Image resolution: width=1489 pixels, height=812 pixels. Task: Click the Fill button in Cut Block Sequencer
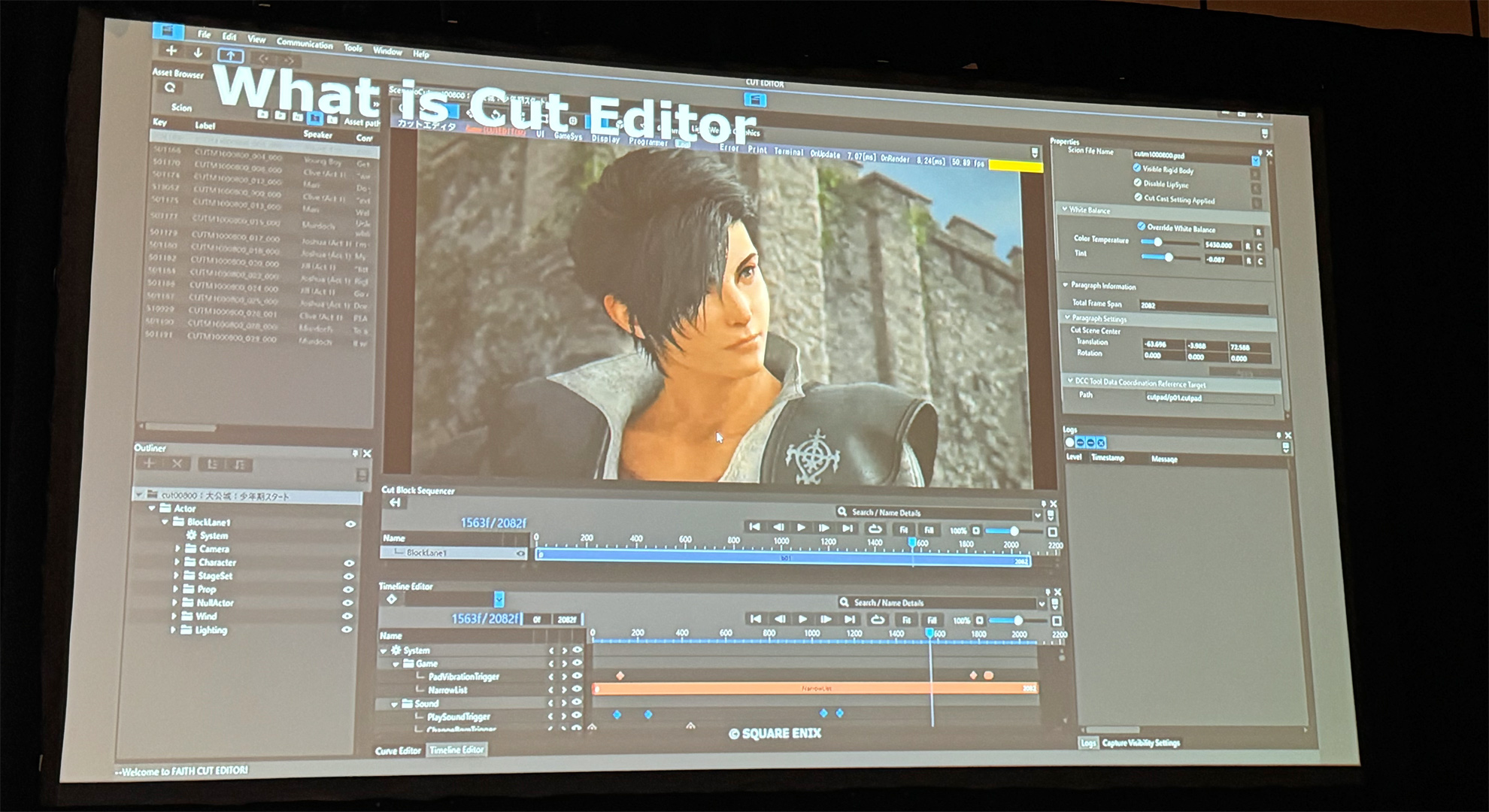pyautogui.click(x=929, y=530)
